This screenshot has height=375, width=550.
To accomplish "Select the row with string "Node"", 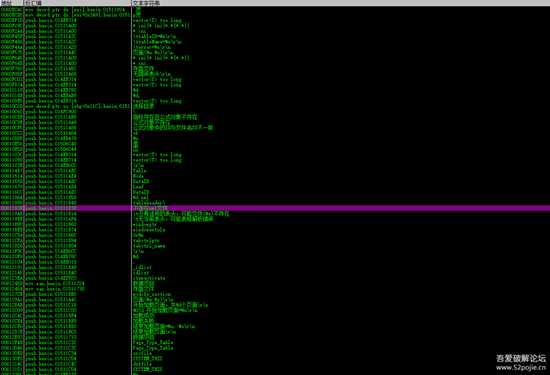I will click(275, 176).
